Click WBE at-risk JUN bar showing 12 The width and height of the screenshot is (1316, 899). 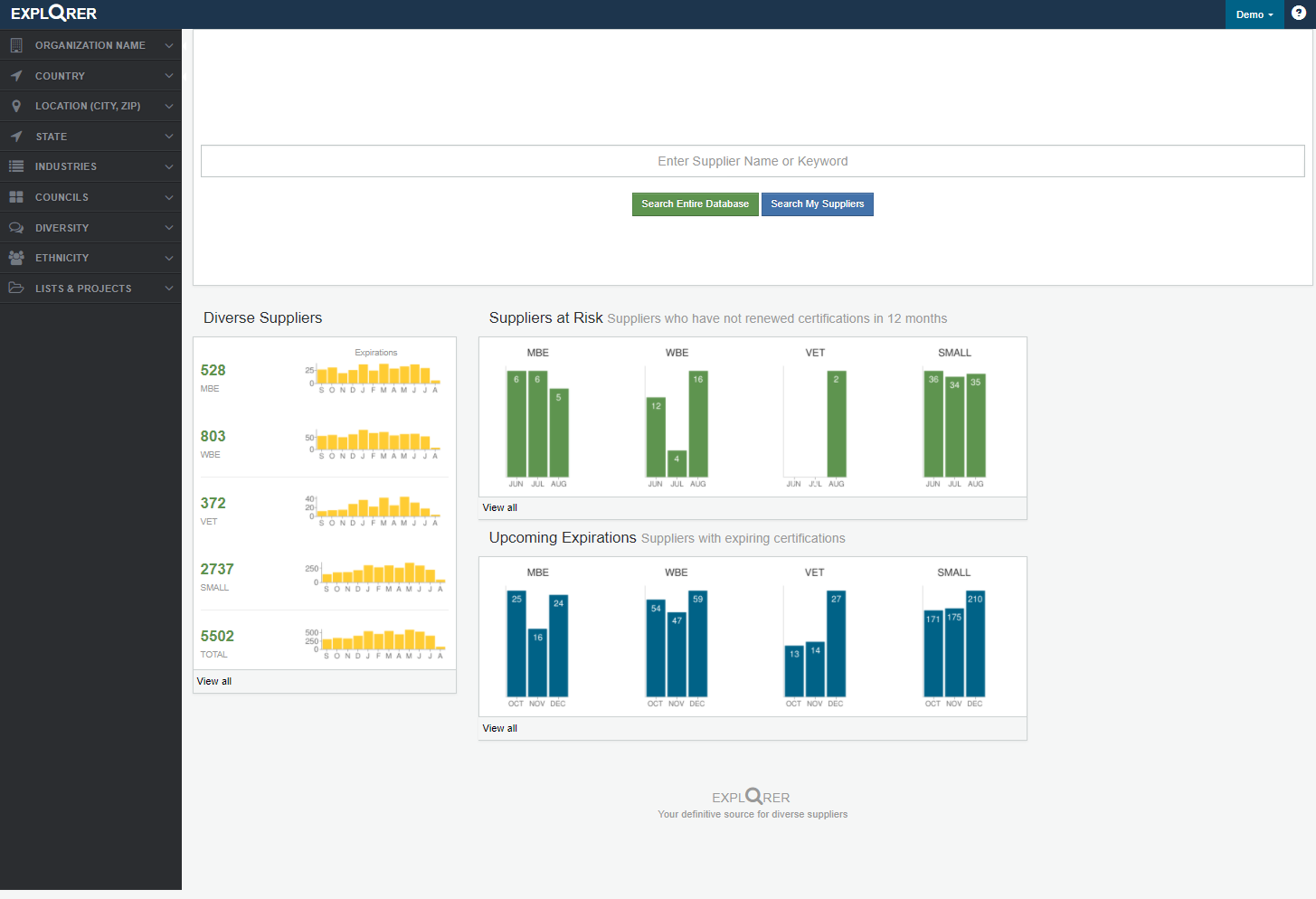[x=656, y=438]
